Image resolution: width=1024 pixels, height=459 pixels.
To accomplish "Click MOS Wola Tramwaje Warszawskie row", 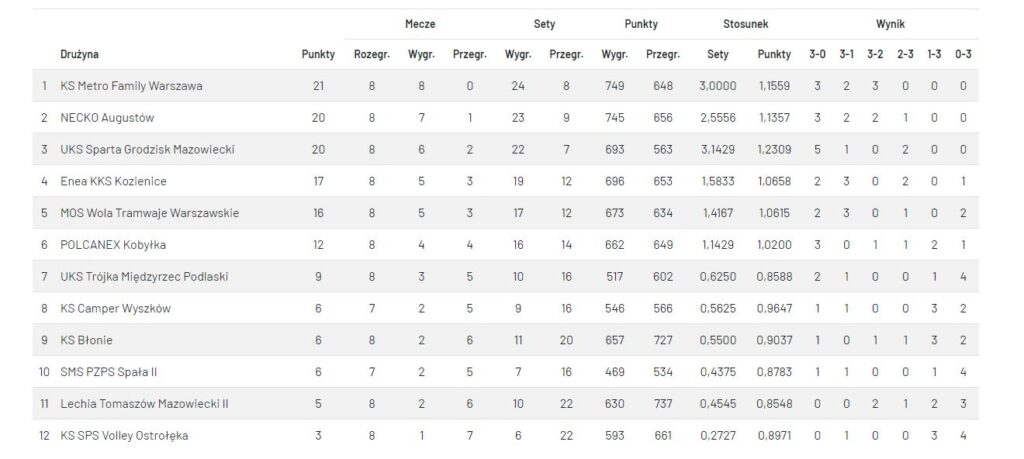I will tap(505, 213).
